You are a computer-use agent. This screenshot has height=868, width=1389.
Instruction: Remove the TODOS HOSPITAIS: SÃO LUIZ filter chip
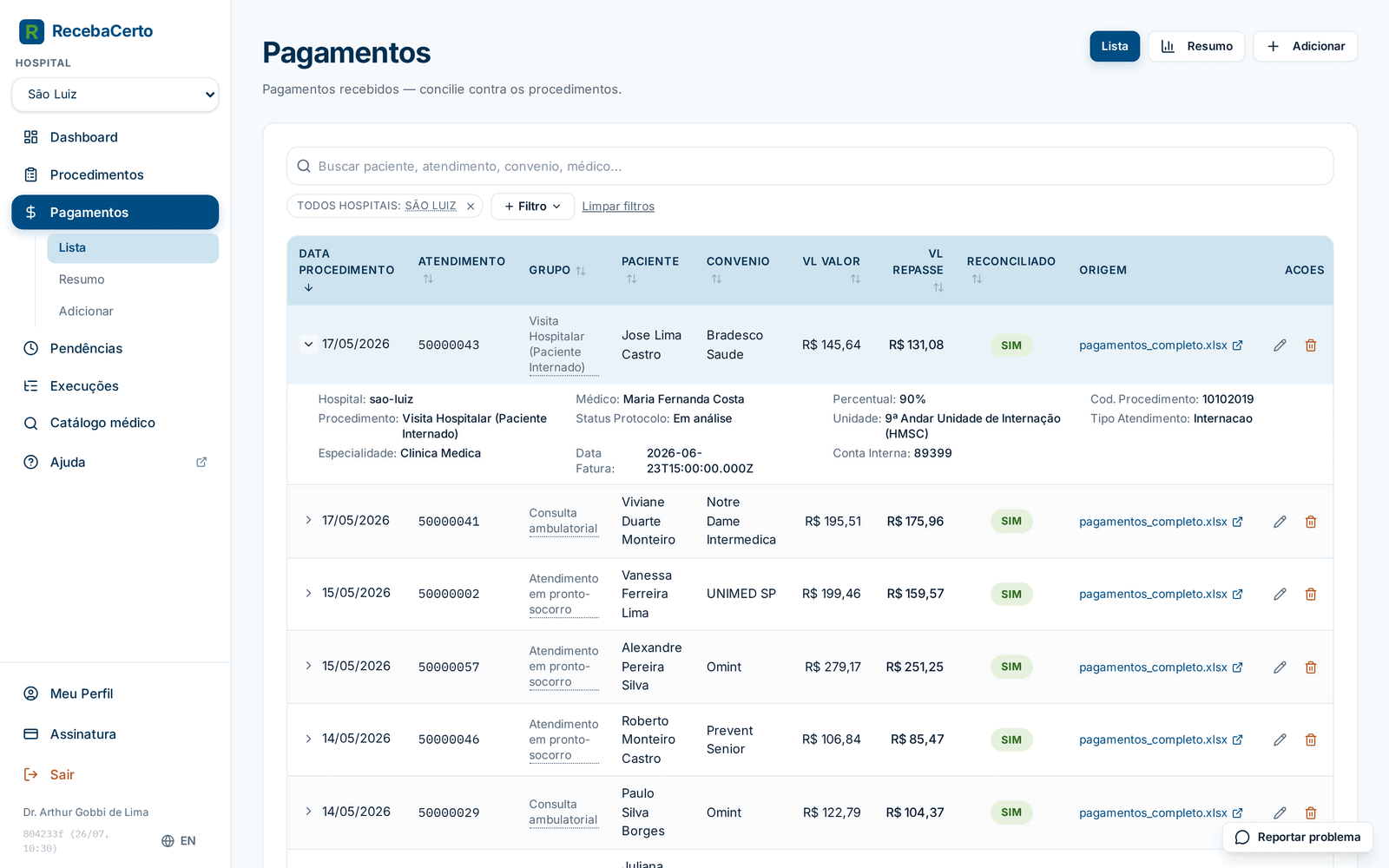click(471, 207)
